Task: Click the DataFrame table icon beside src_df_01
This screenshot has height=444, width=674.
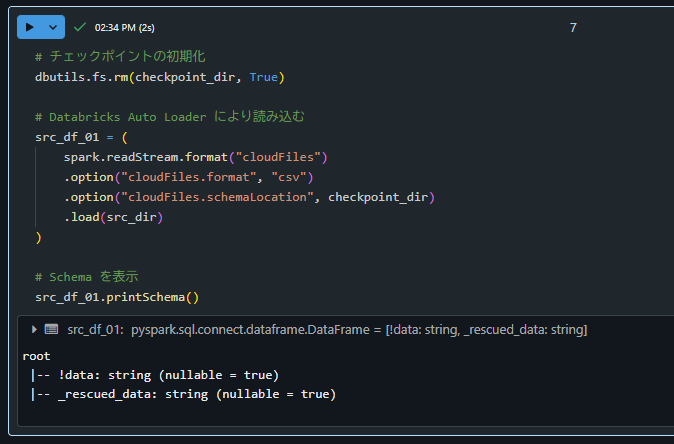Action: (x=52, y=329)
